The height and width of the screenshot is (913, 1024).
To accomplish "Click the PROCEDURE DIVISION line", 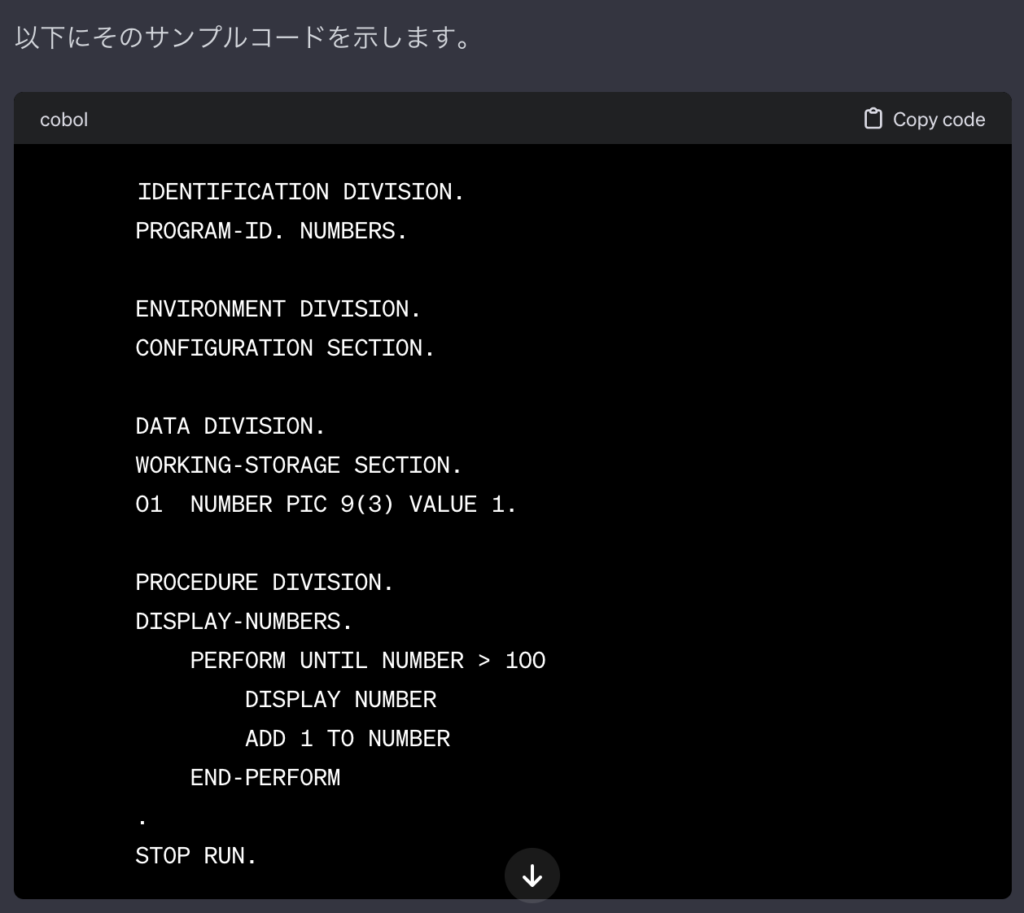I will 264,582.
